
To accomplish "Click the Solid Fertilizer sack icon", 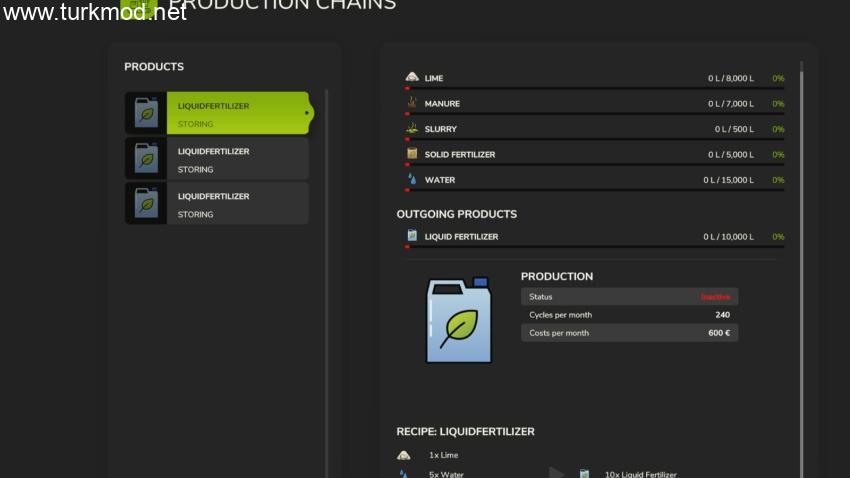I will point(412,153).
